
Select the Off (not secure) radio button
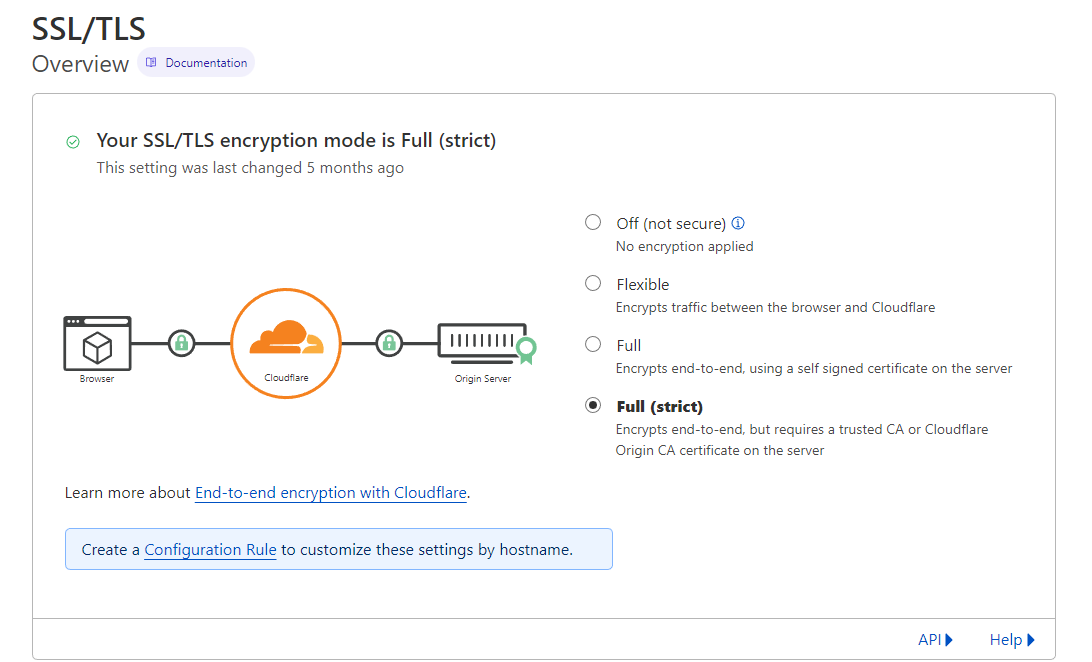click(x=593, y=223)
